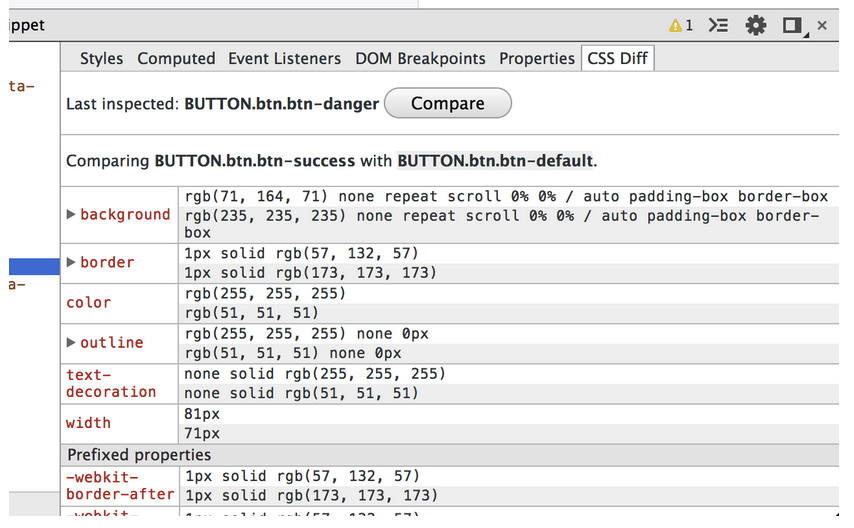Go to the DOM Breakpoints tab

[420, 58]
